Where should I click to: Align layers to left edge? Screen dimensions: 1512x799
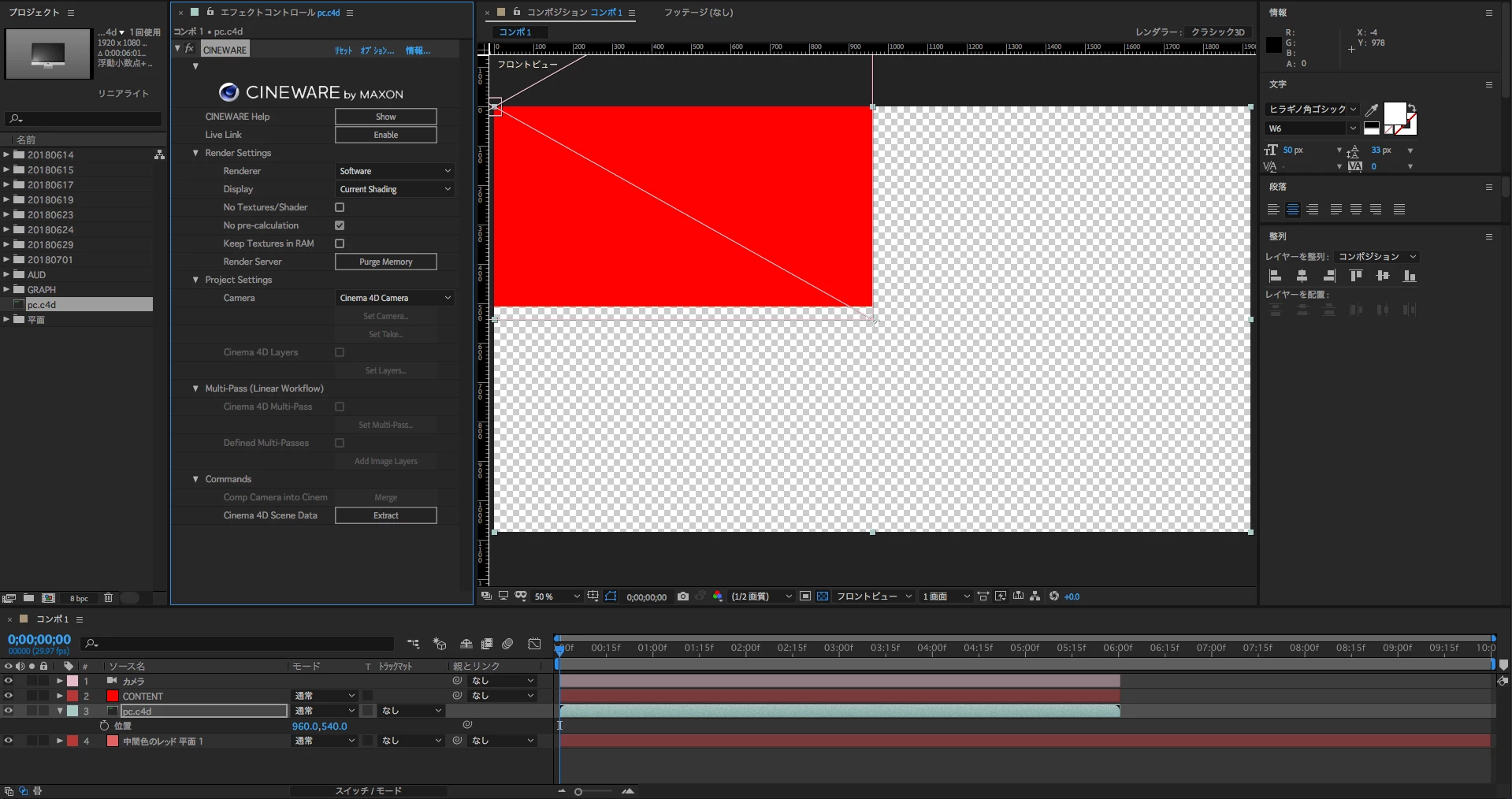pos(1276,276)
